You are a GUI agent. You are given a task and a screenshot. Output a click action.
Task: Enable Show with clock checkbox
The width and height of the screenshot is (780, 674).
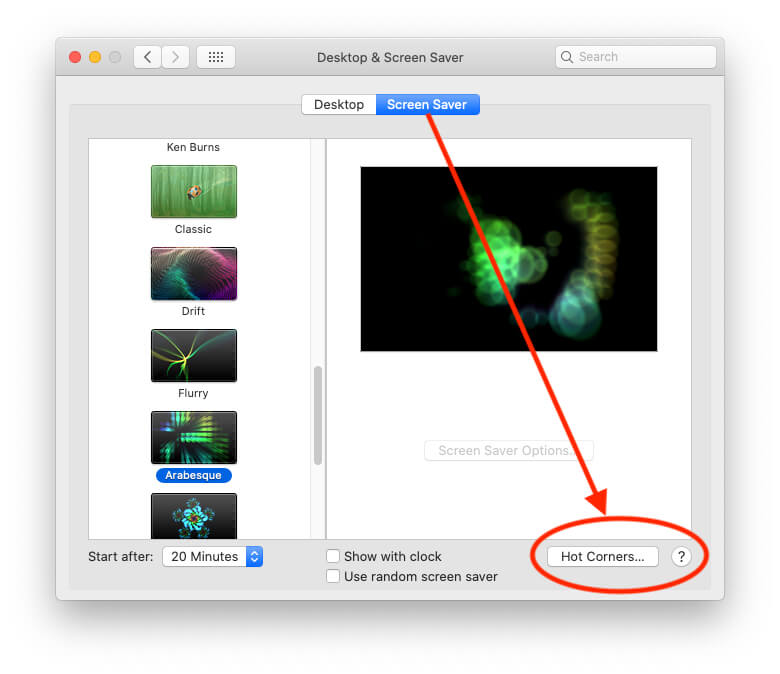tap(333, 556)
